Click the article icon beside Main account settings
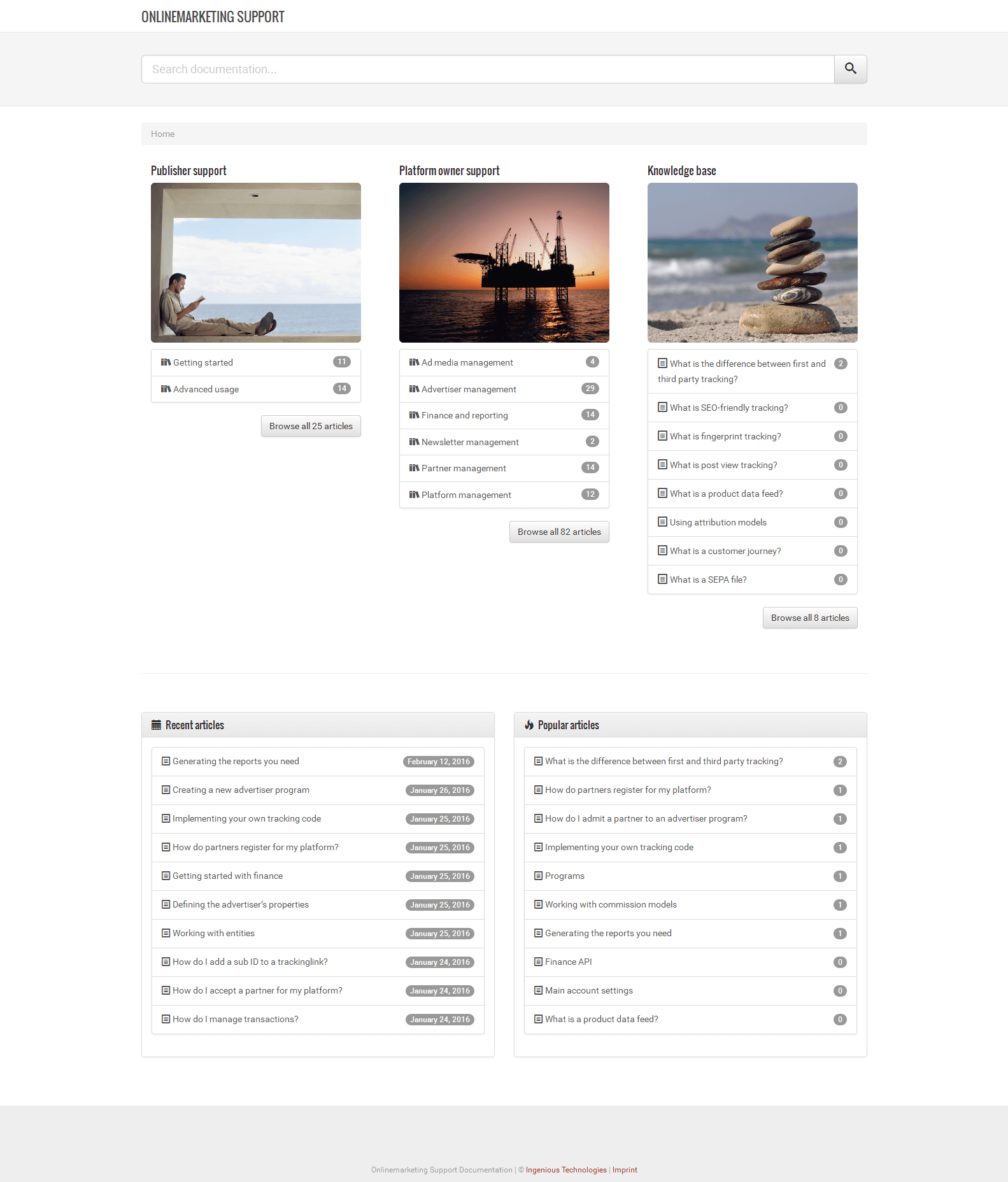This screenshot has height=1182, width=1008. 538,990
